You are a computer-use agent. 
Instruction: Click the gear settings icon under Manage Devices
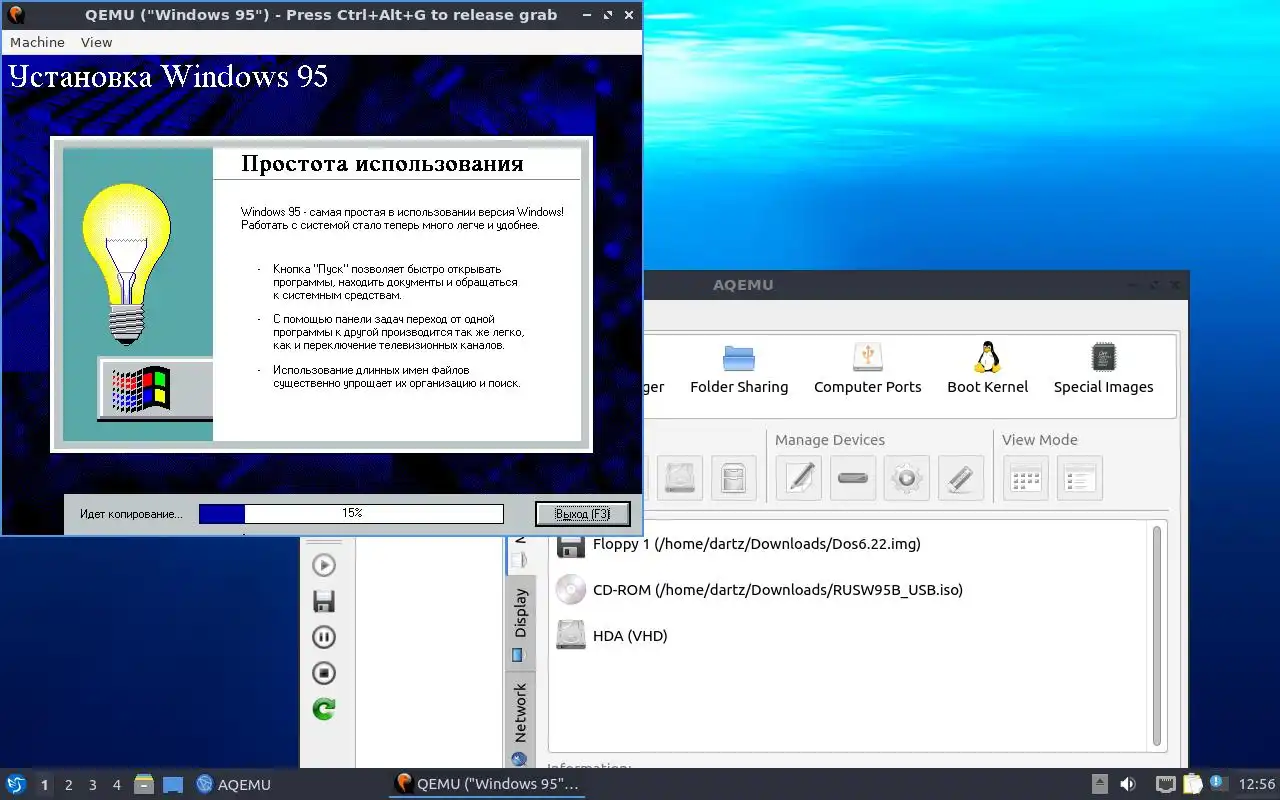pos(907,478)
